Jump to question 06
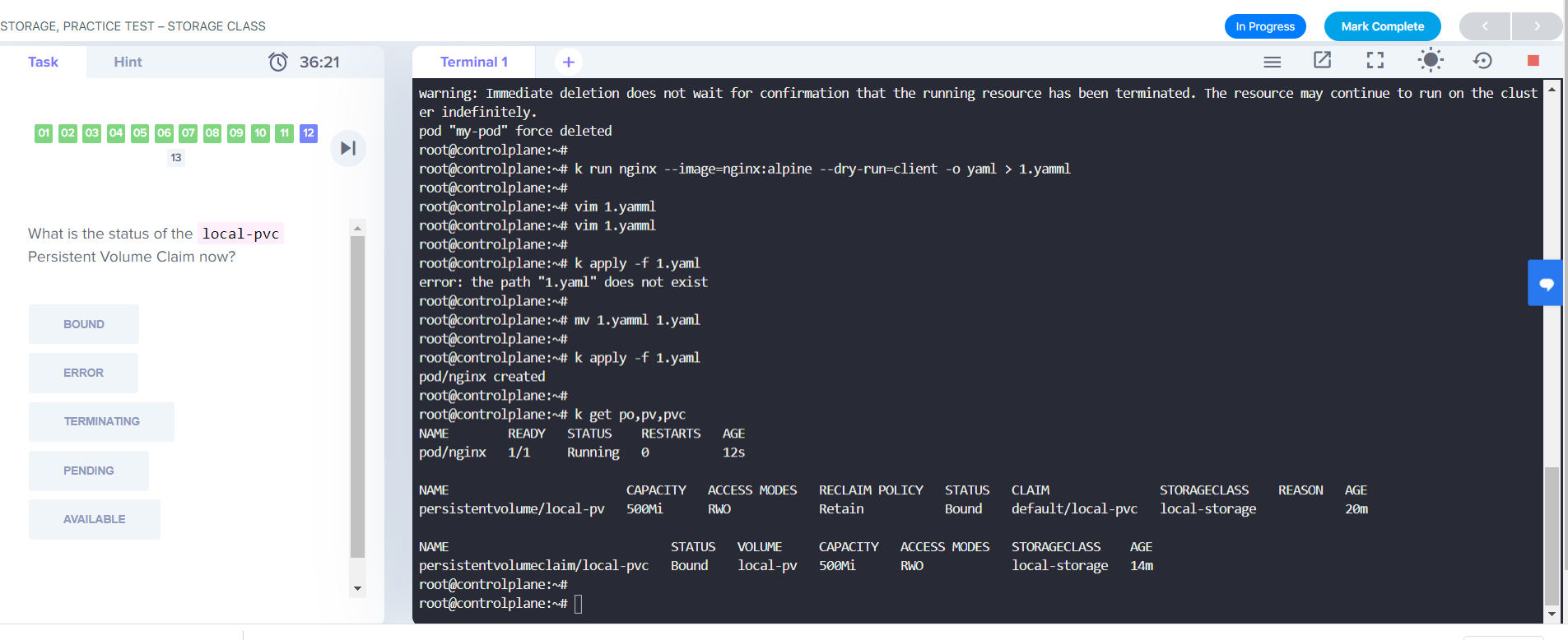The width and height of the screenshot is (1568, 640). click(164, 132)
